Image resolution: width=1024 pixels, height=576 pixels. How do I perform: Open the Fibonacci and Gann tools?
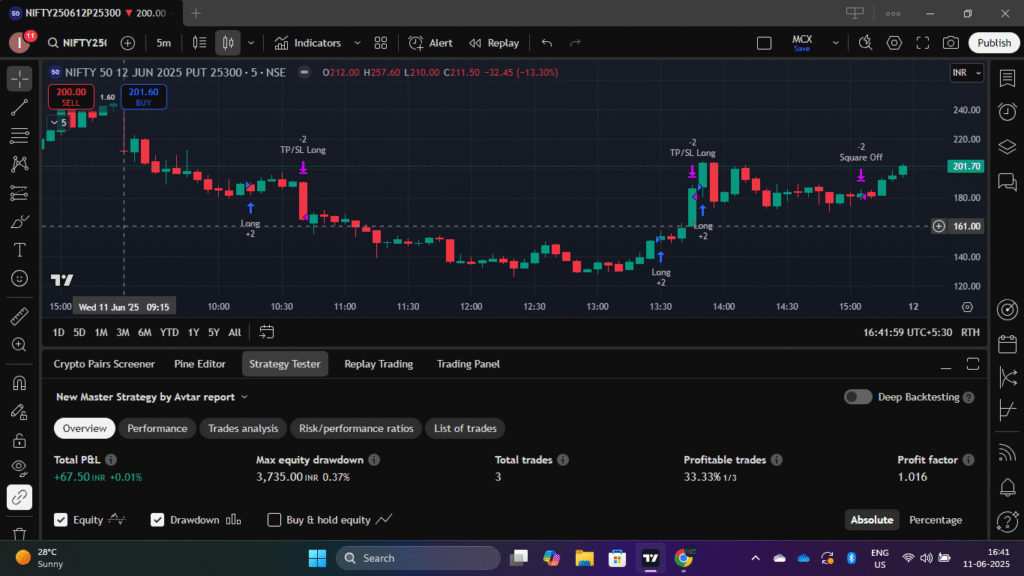pyautogui.click(x=20, y=136)
